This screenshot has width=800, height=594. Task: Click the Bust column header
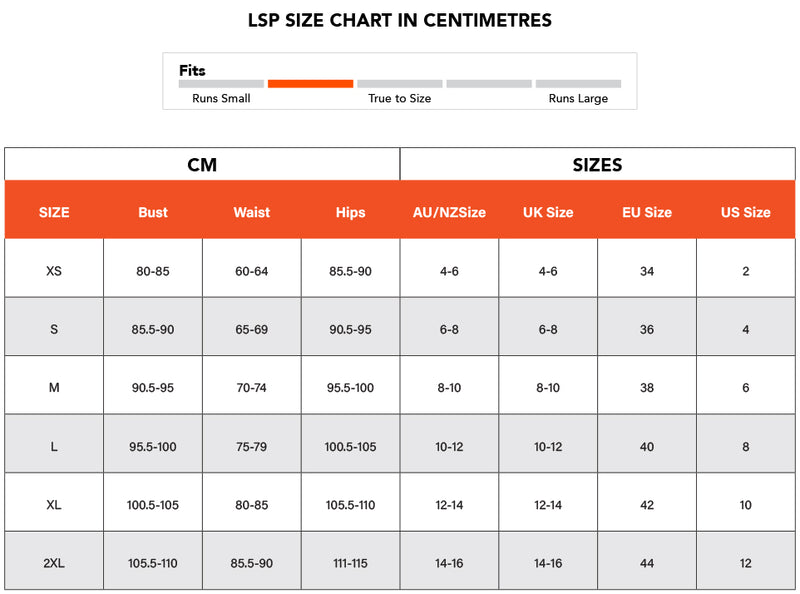[153, 212]
